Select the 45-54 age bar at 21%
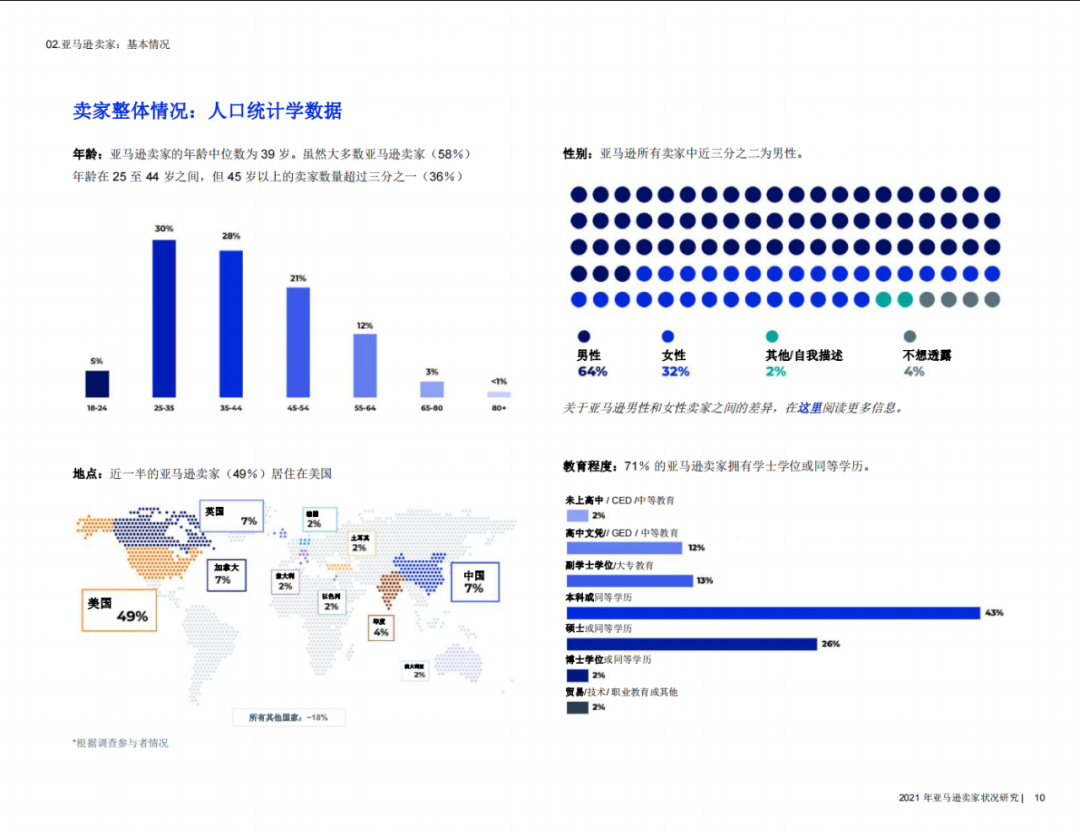The width and height of the screenshot is (1080, 835). coord(298,342)
